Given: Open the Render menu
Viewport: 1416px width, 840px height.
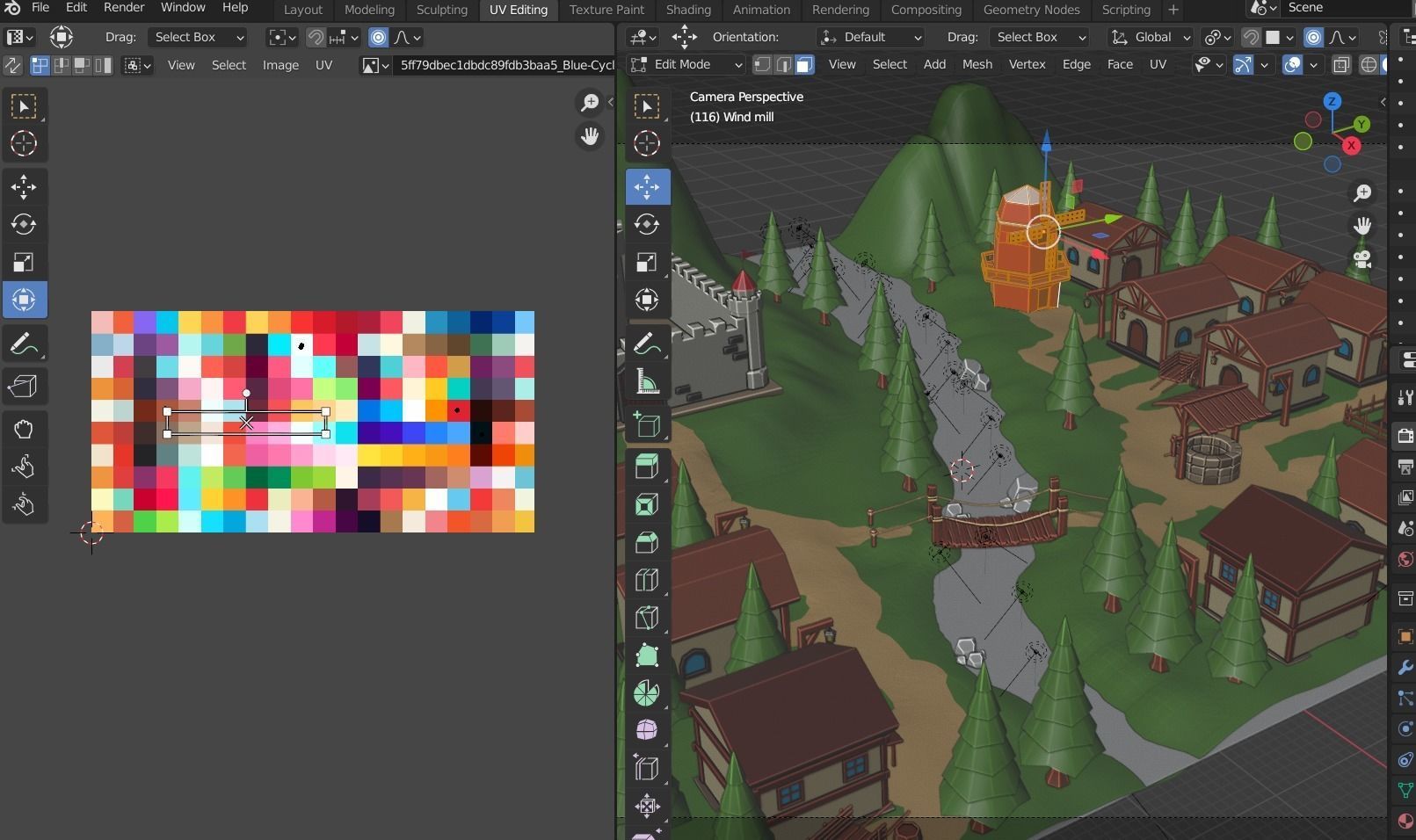Looking at the screenshot, I should 124,8.
